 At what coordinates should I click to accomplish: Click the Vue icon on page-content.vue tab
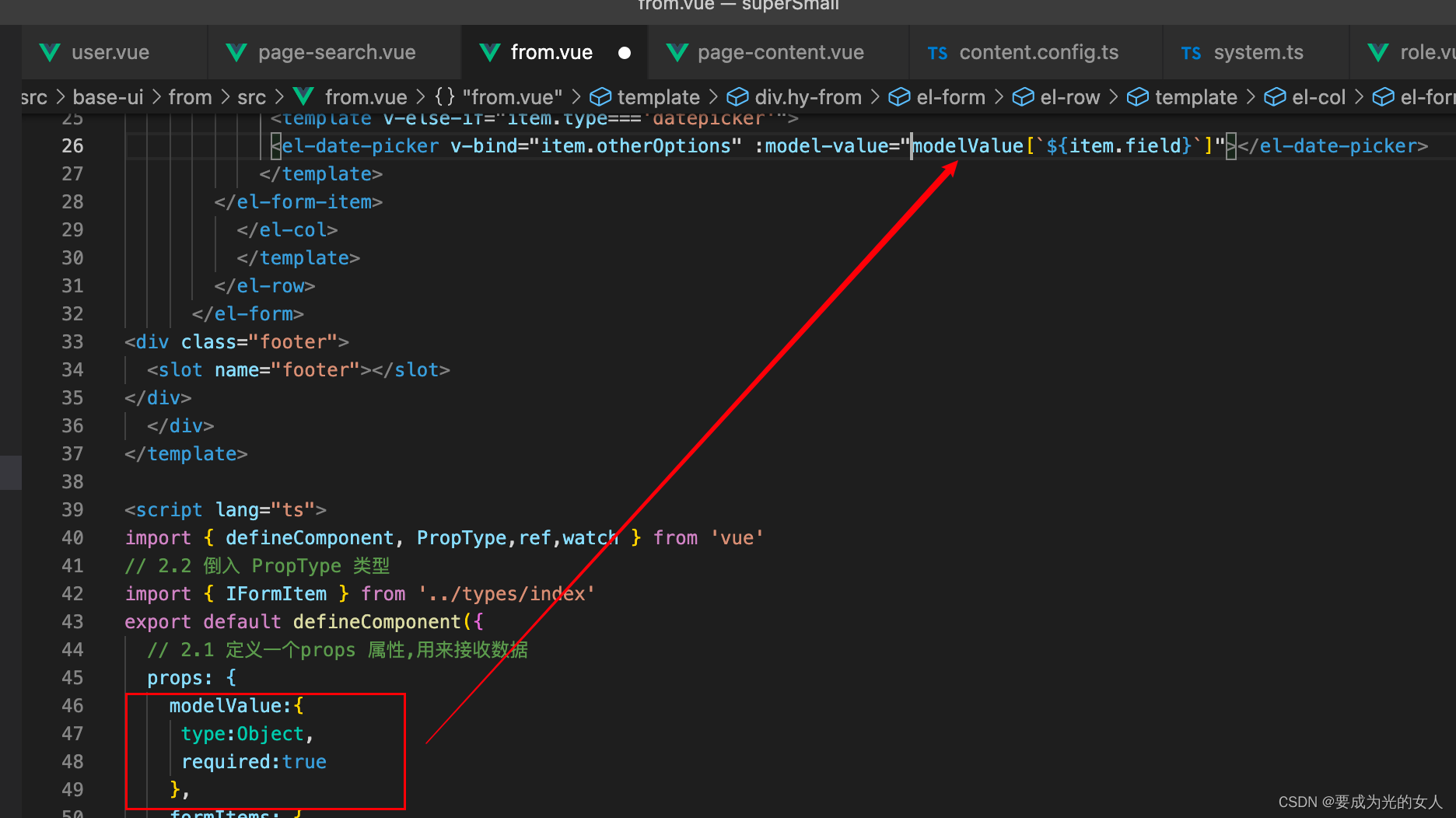coord(677,53)
